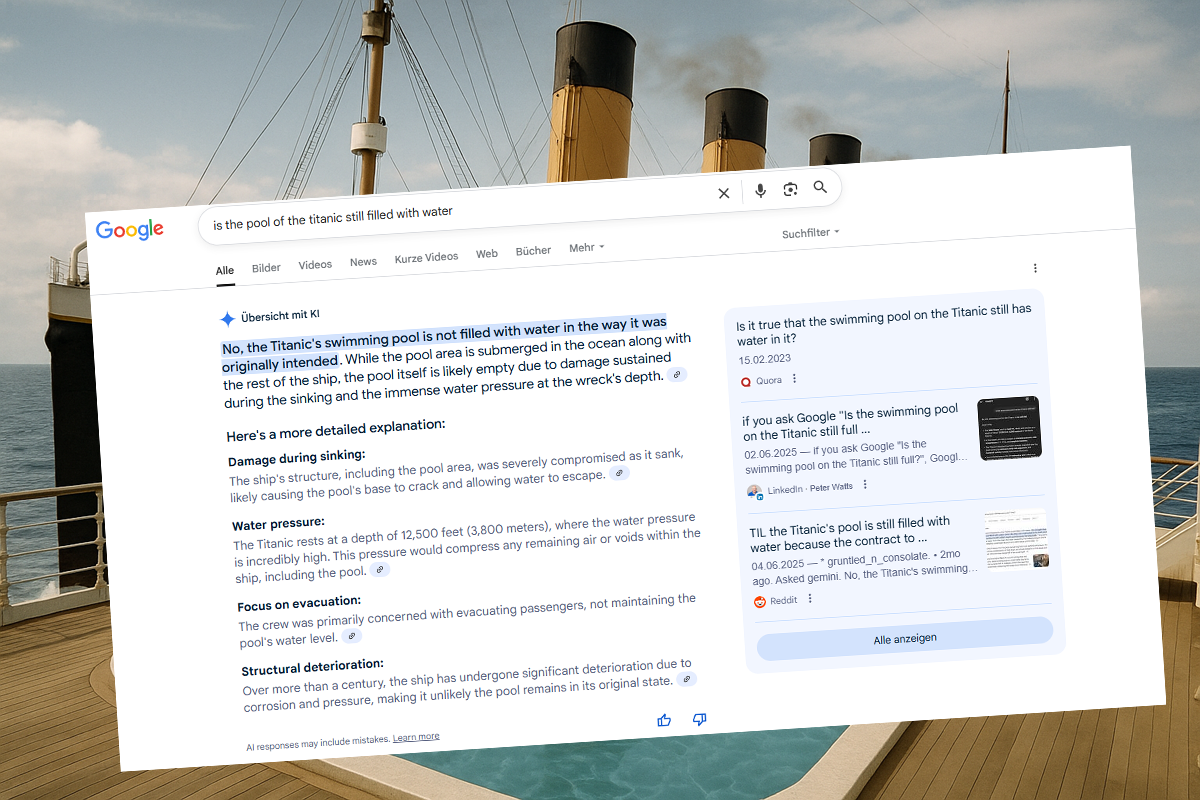Open the Quora result about the Titanic pool

[884, 324]
